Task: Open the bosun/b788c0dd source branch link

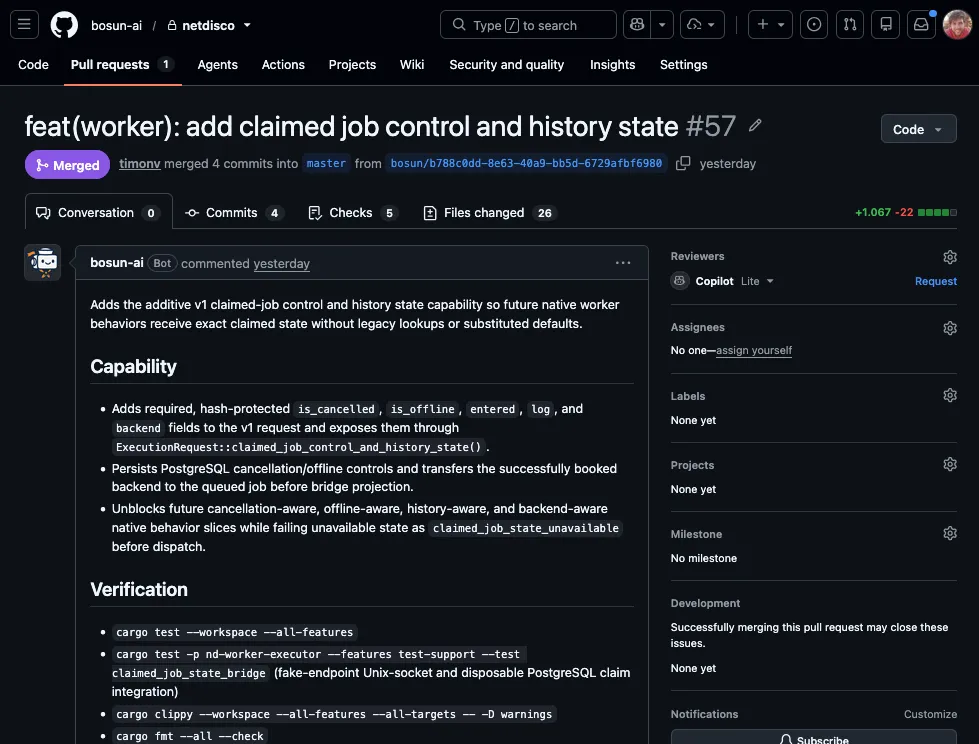Action: [x=526, y=164]
